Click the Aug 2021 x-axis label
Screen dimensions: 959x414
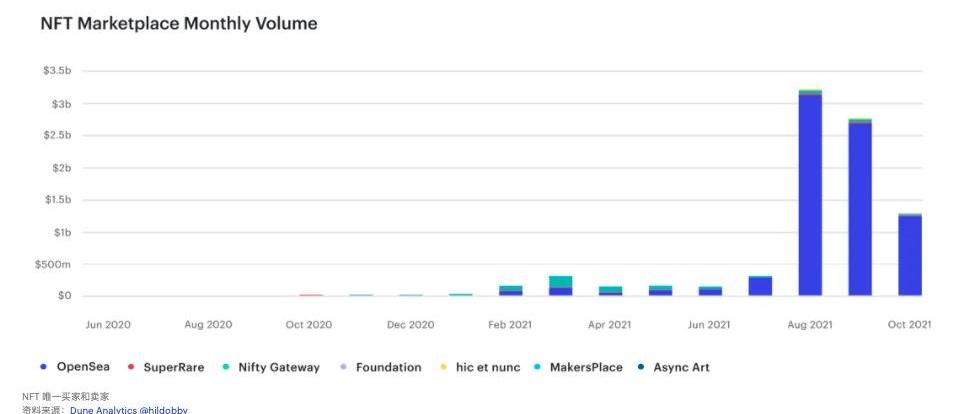pos(809,324)
